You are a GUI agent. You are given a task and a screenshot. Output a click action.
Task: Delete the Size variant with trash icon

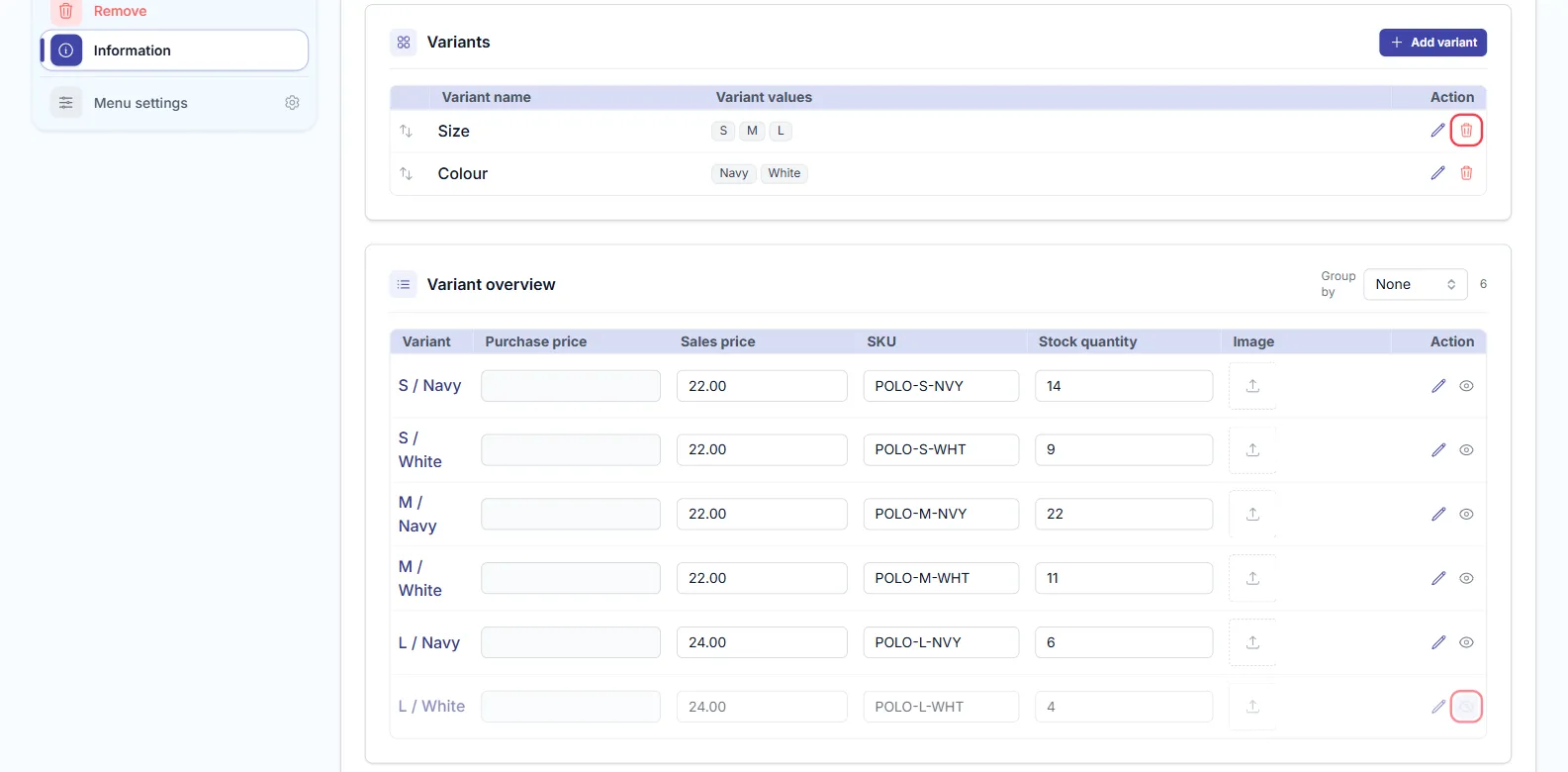pos(1466,131)
